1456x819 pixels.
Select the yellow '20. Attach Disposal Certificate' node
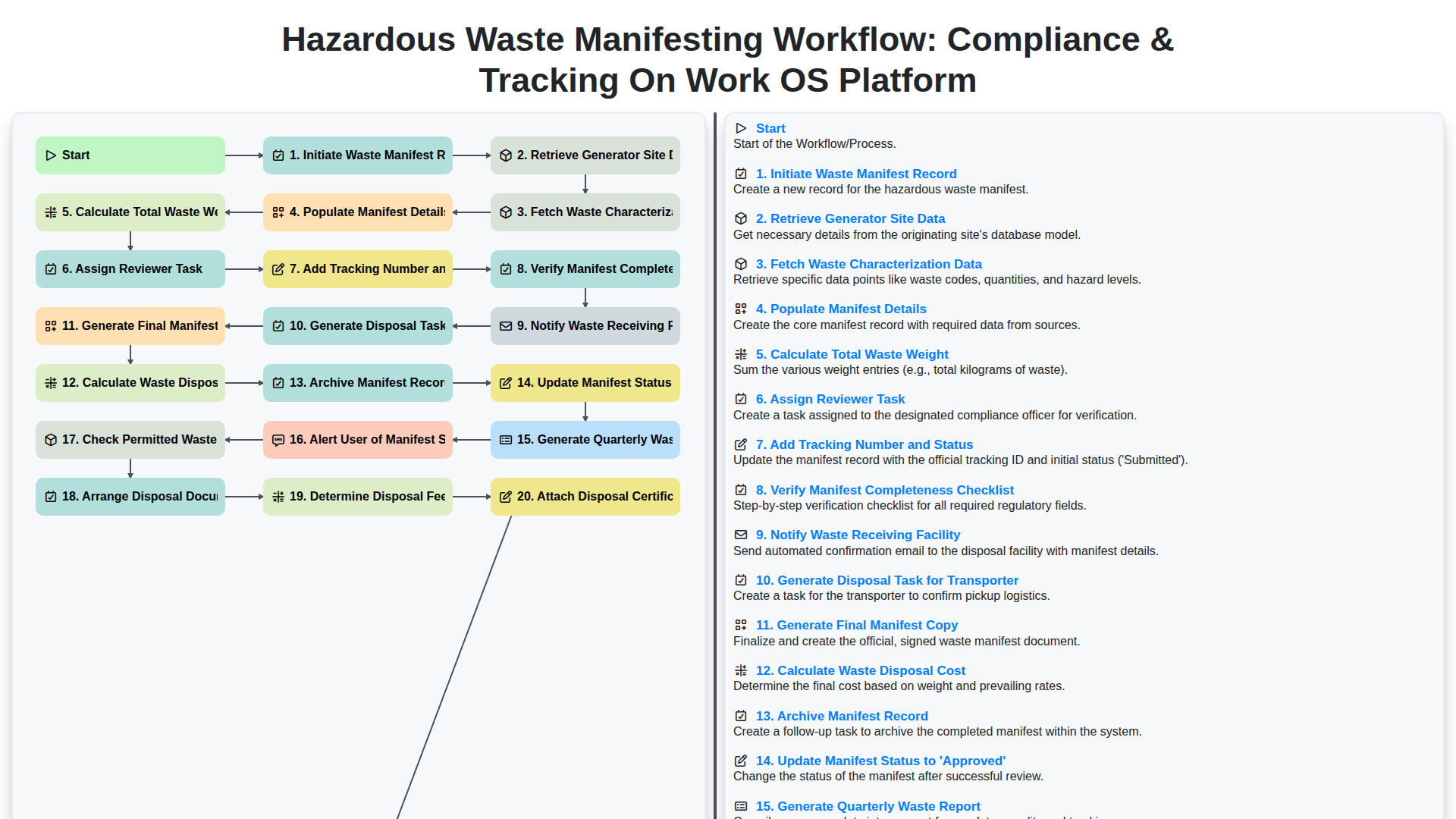pos(585,497)
